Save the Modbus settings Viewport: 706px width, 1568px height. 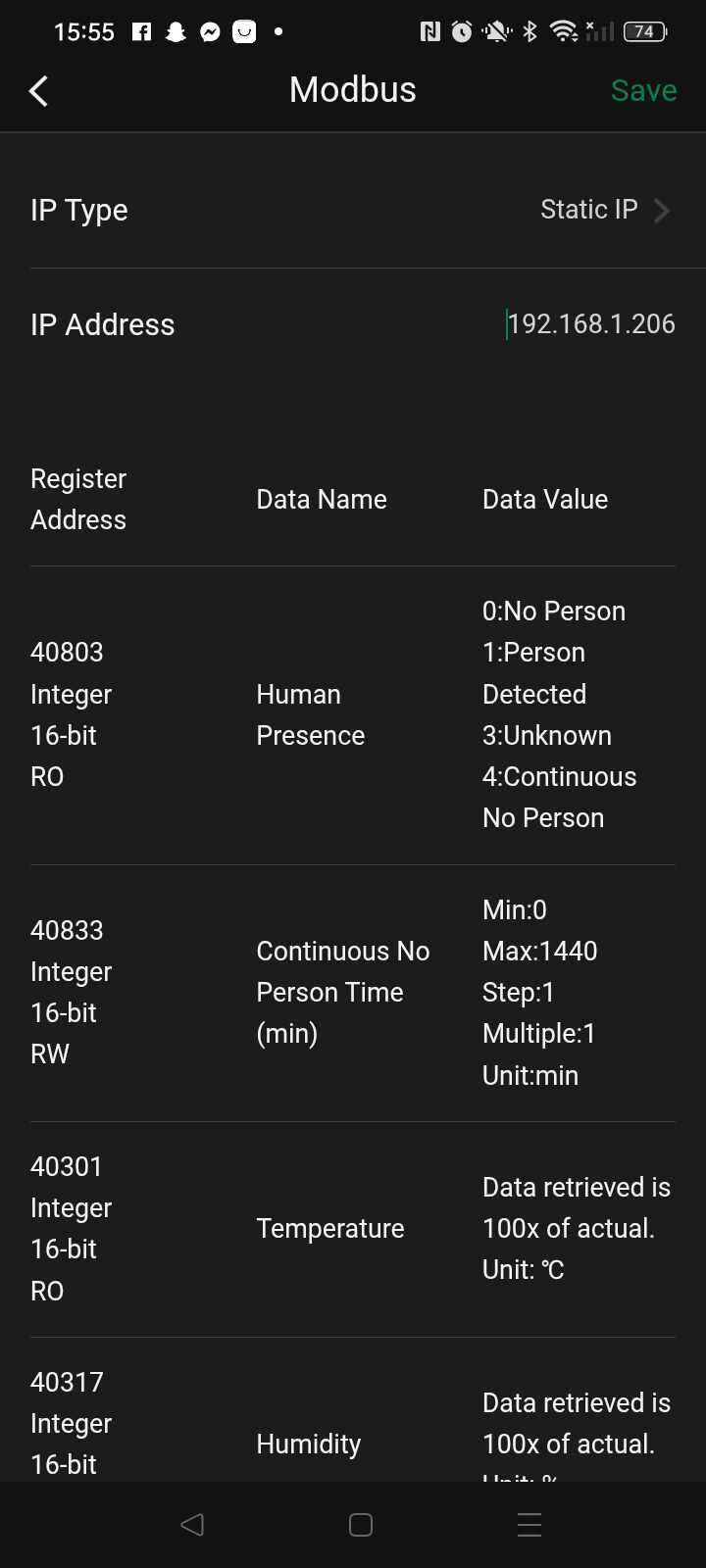click(x=643, y=90)
